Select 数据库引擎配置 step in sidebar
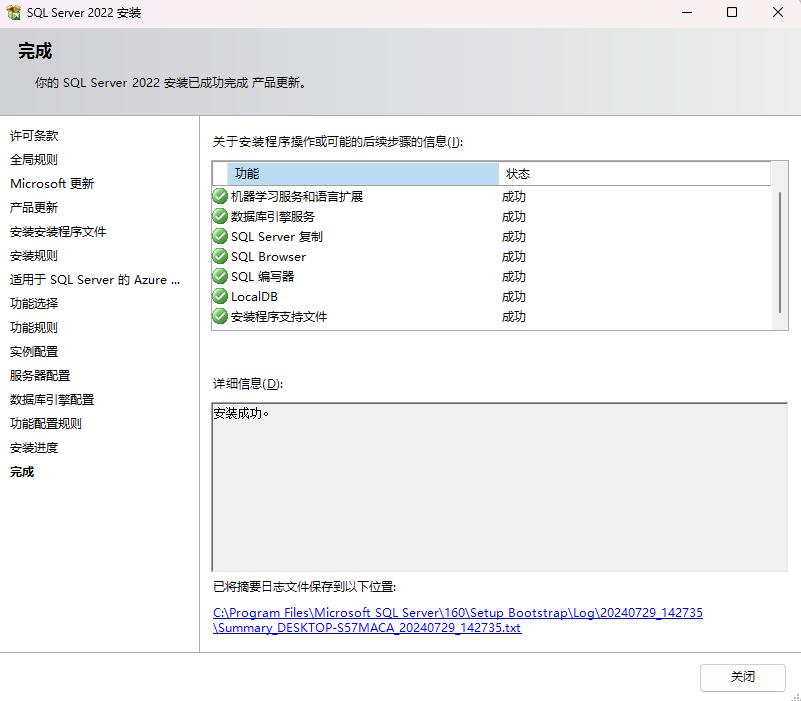Image resolution: width=801 pixels, height=701 pixels. coord(52,399)
